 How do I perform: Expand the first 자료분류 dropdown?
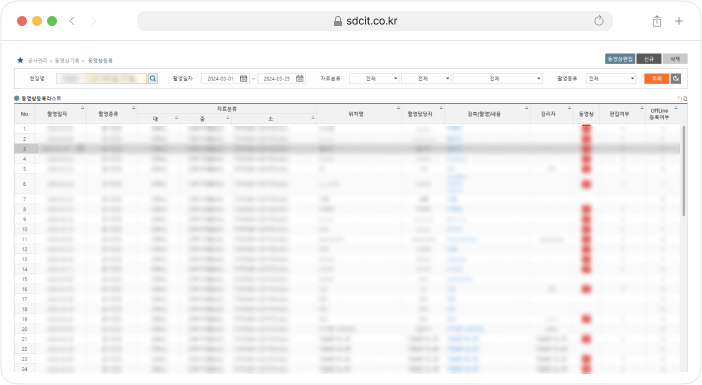pyautogui.click(x=374, y=78)
